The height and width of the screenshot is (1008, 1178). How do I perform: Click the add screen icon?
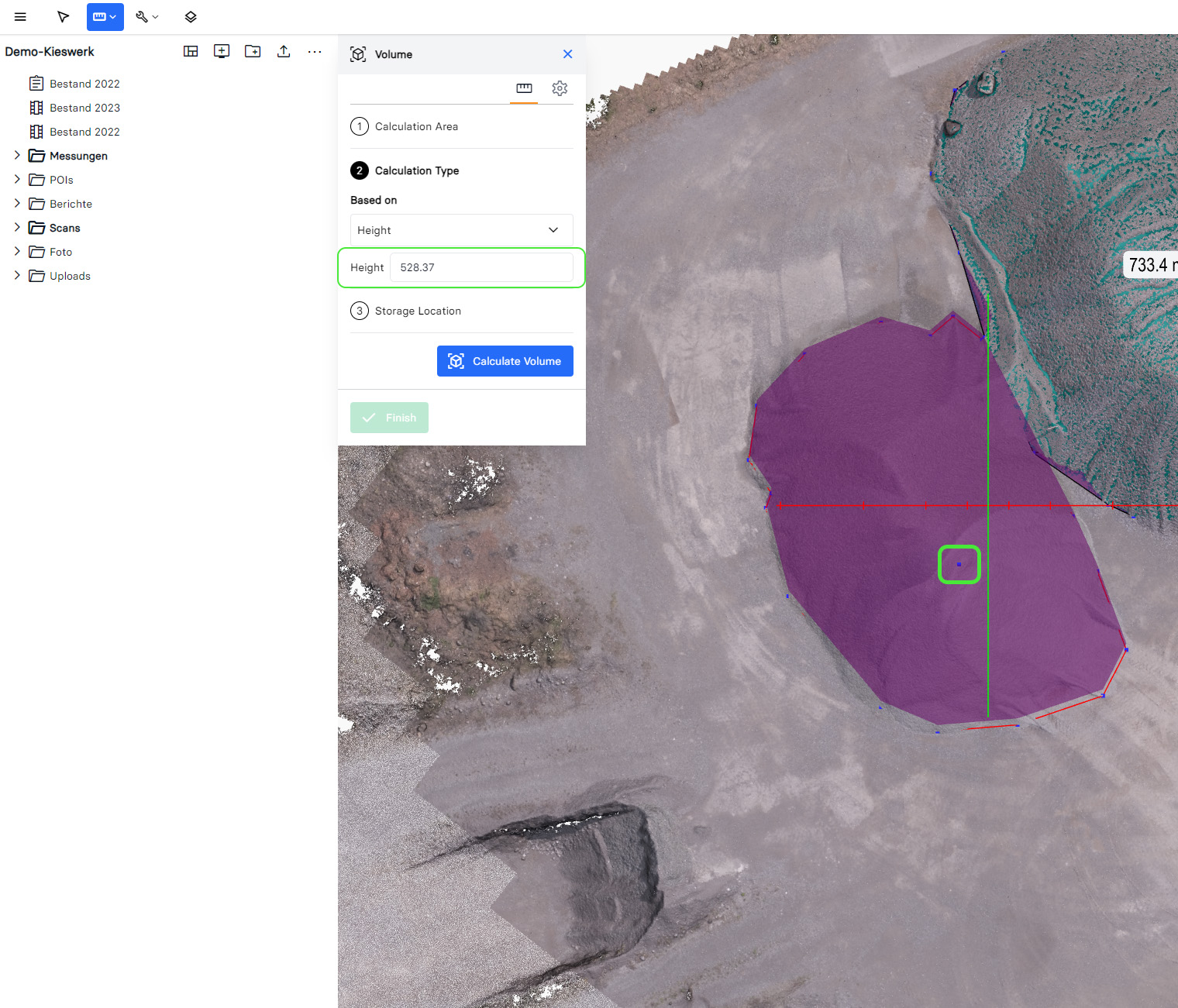tap(222, 52)
